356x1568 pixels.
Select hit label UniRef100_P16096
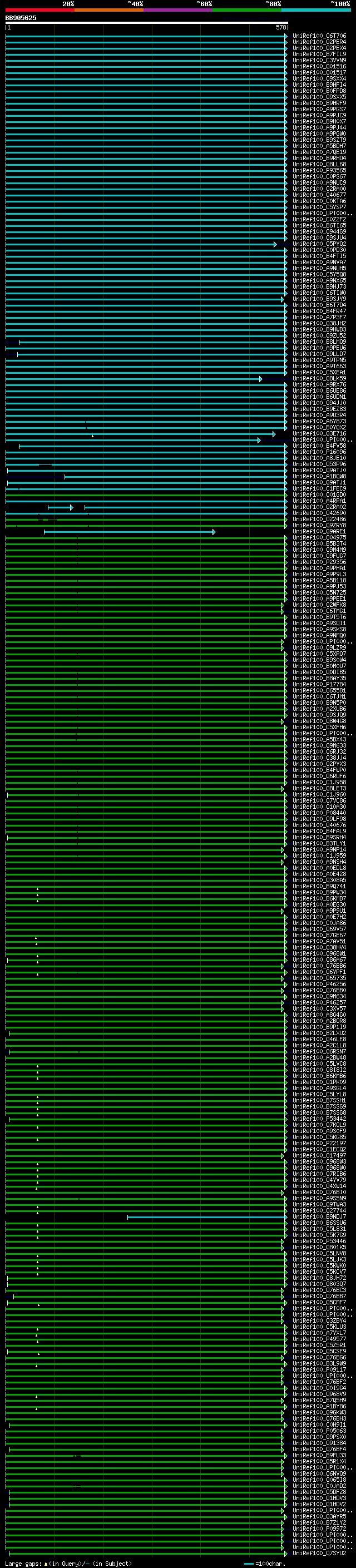(x=319, y=452)
